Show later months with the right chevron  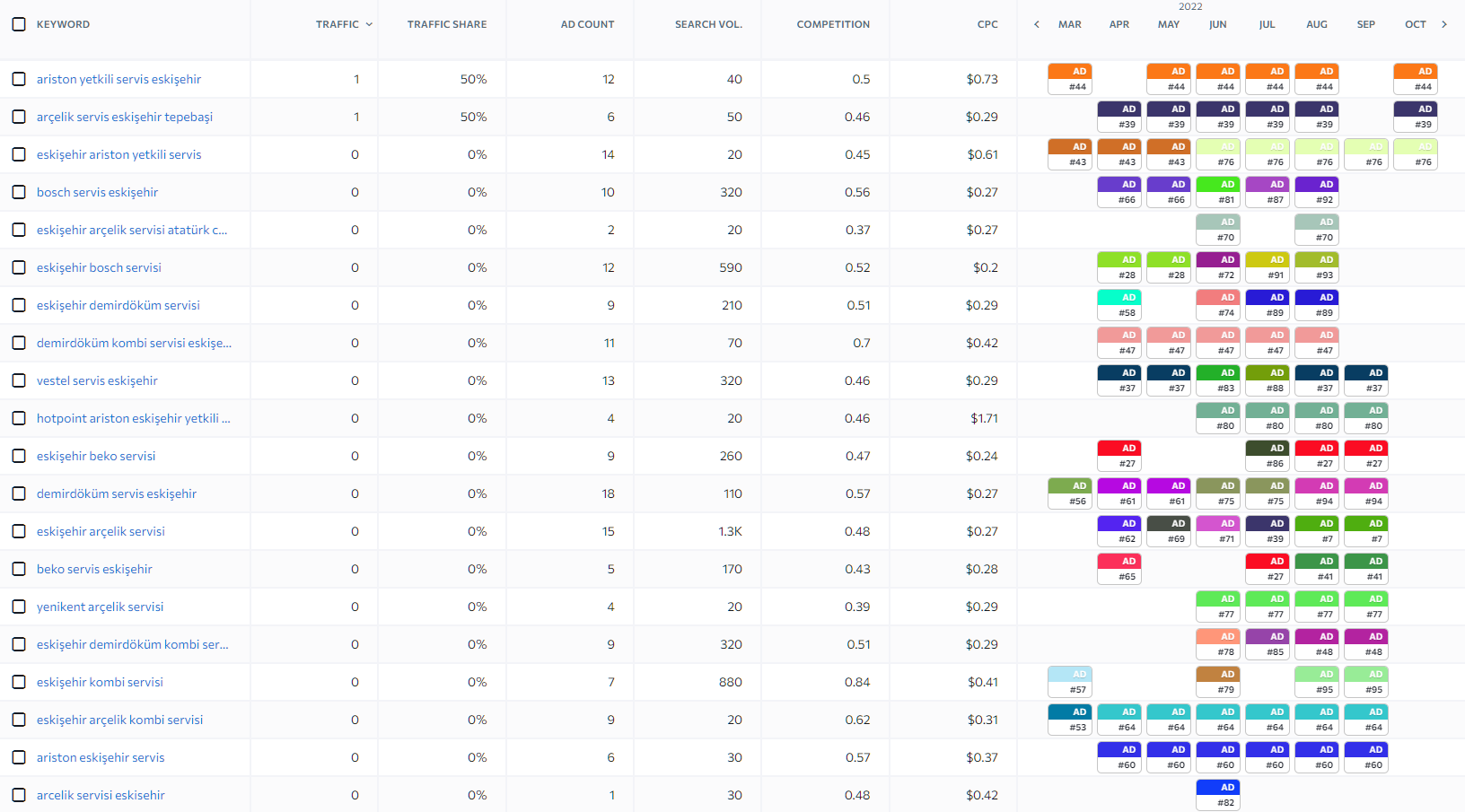(x=1444, y=24)
